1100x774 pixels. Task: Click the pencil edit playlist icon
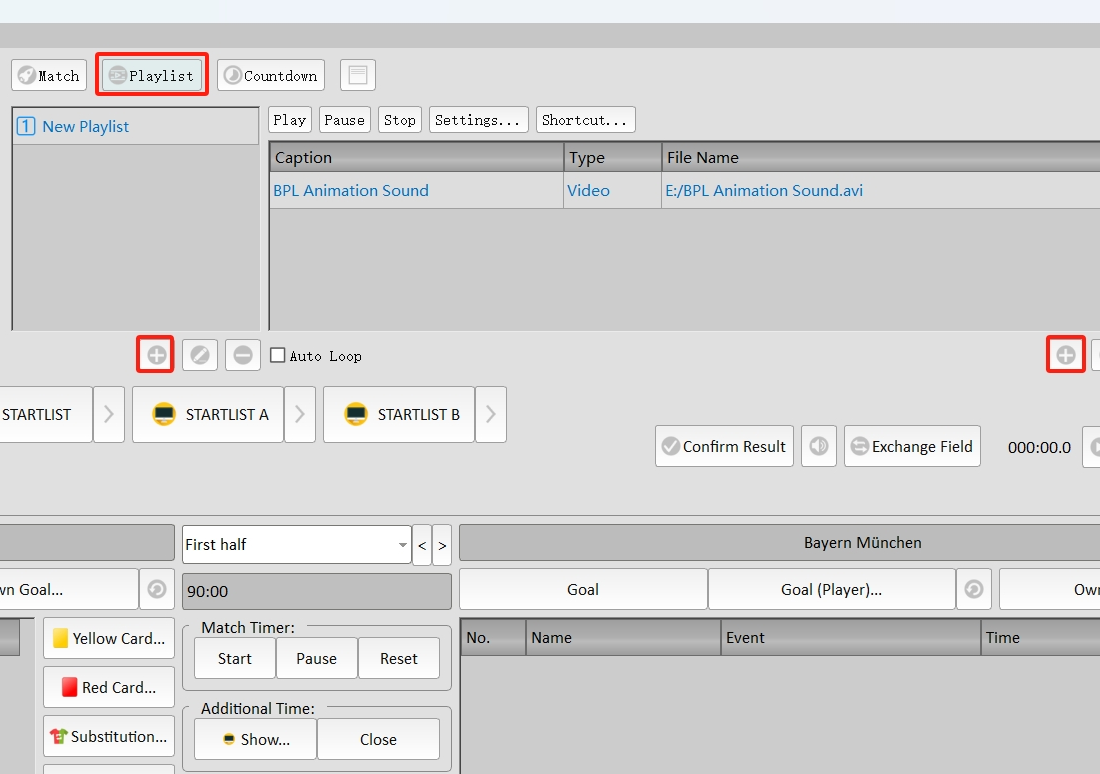(199, 355)
